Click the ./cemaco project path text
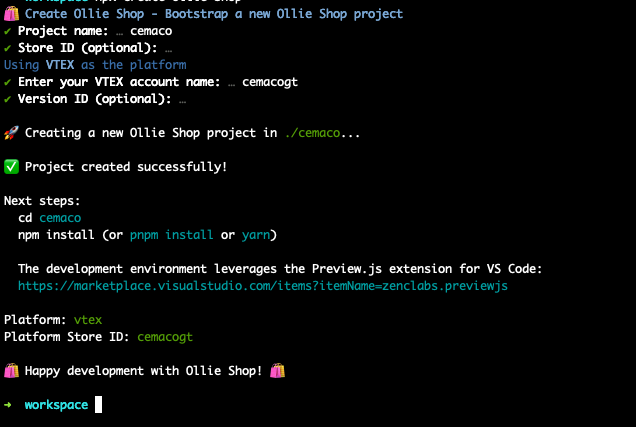 pos(312,133)
